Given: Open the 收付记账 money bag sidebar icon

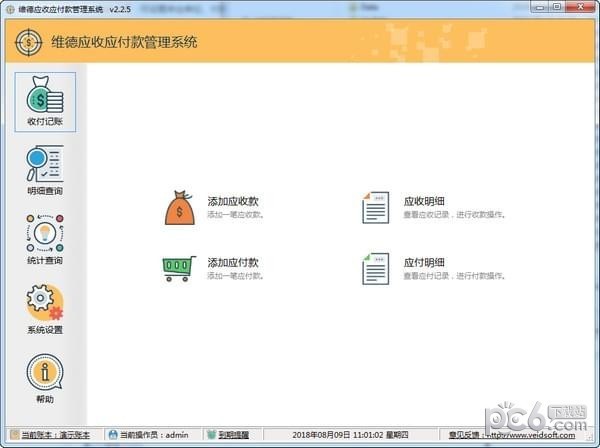Looking at the screenshot, I should 45,96.
